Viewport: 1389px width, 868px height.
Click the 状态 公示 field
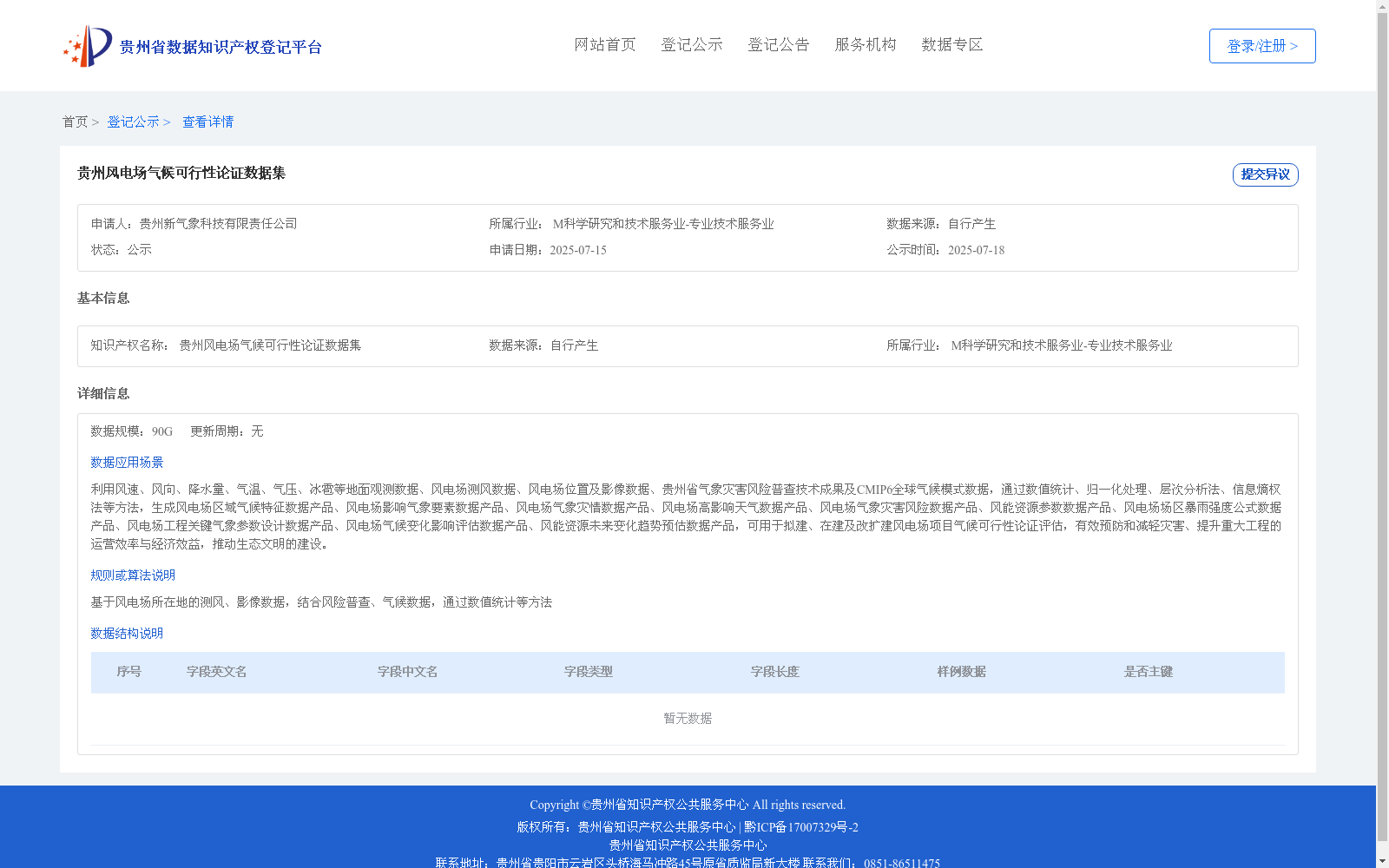click(x=122, y=250)
